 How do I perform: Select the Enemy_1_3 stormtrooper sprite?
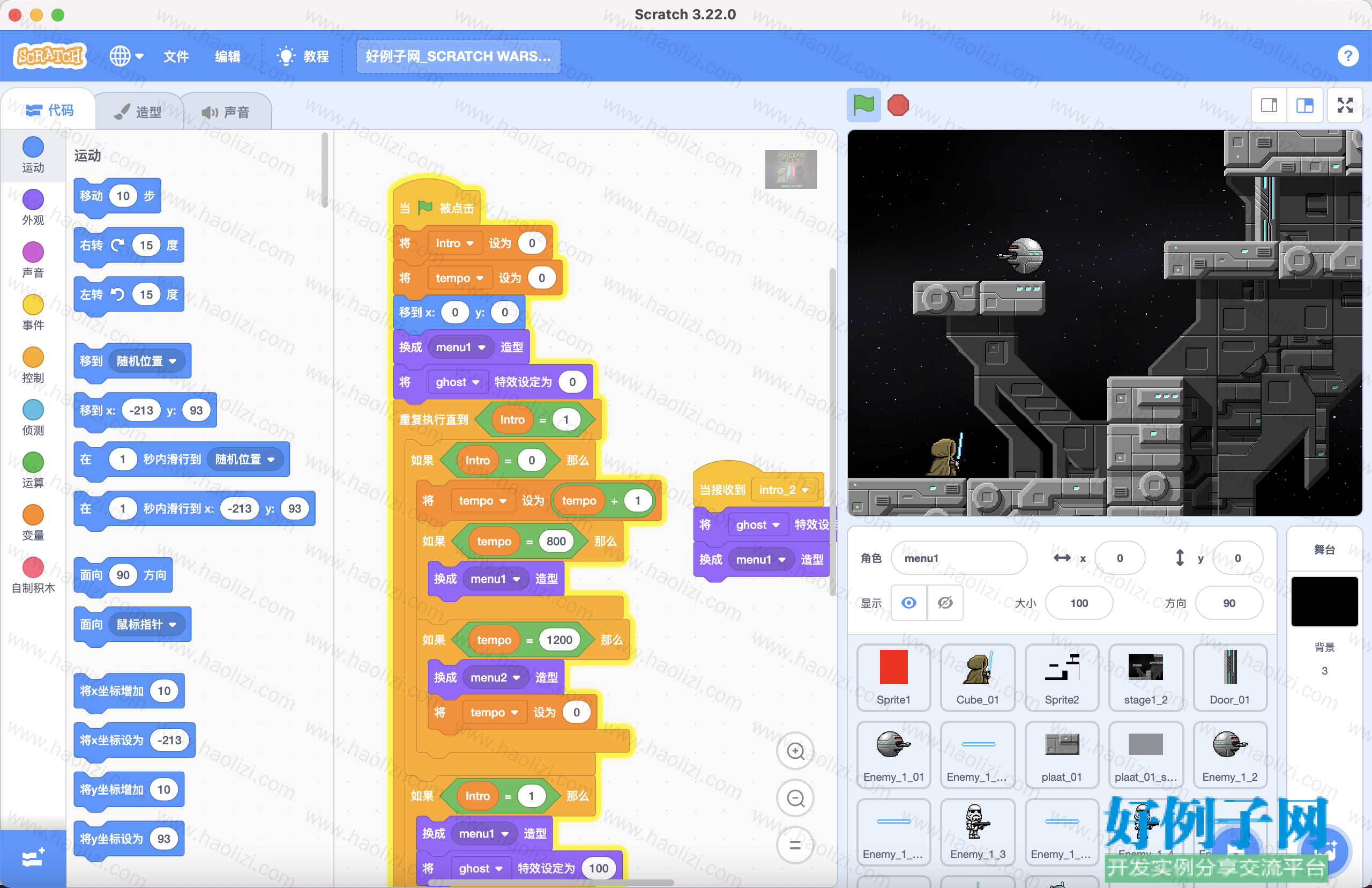pos(978,832)
